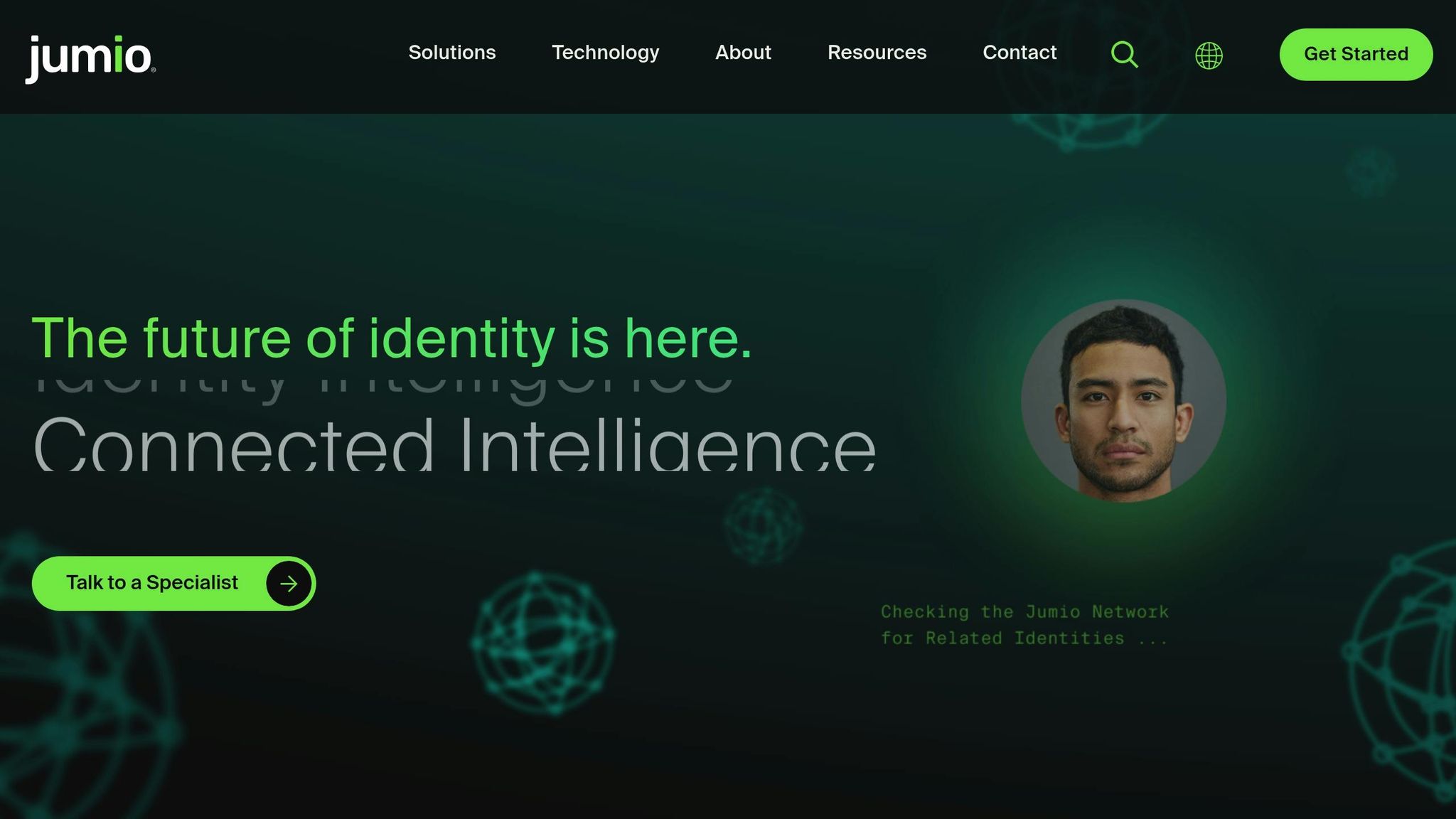Click the headline 'The future of identity is here.'
The height and width of the screenshot is (819, 1456).
(392, 338)
